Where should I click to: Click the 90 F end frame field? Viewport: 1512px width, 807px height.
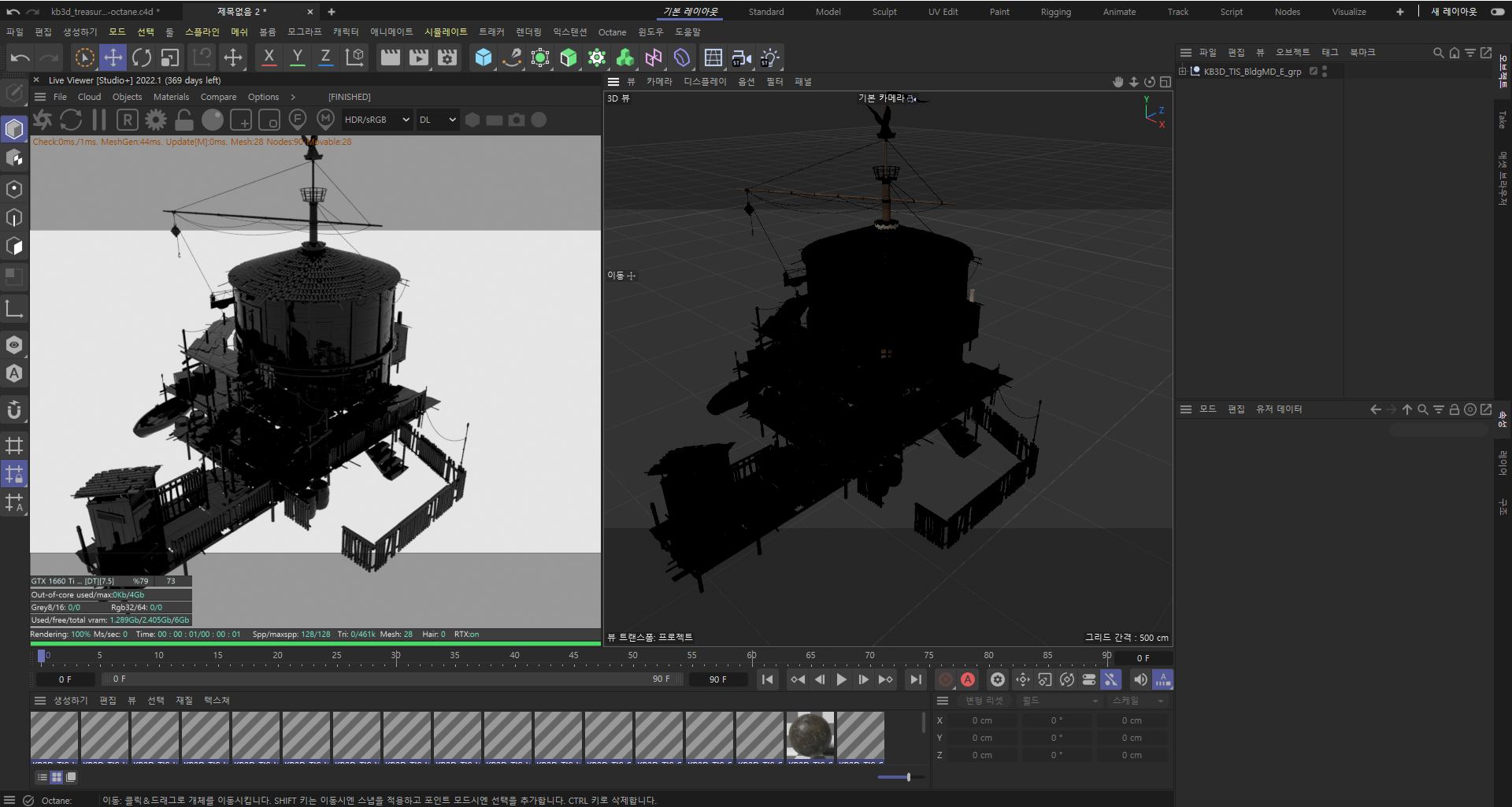[x=718, y=679]
